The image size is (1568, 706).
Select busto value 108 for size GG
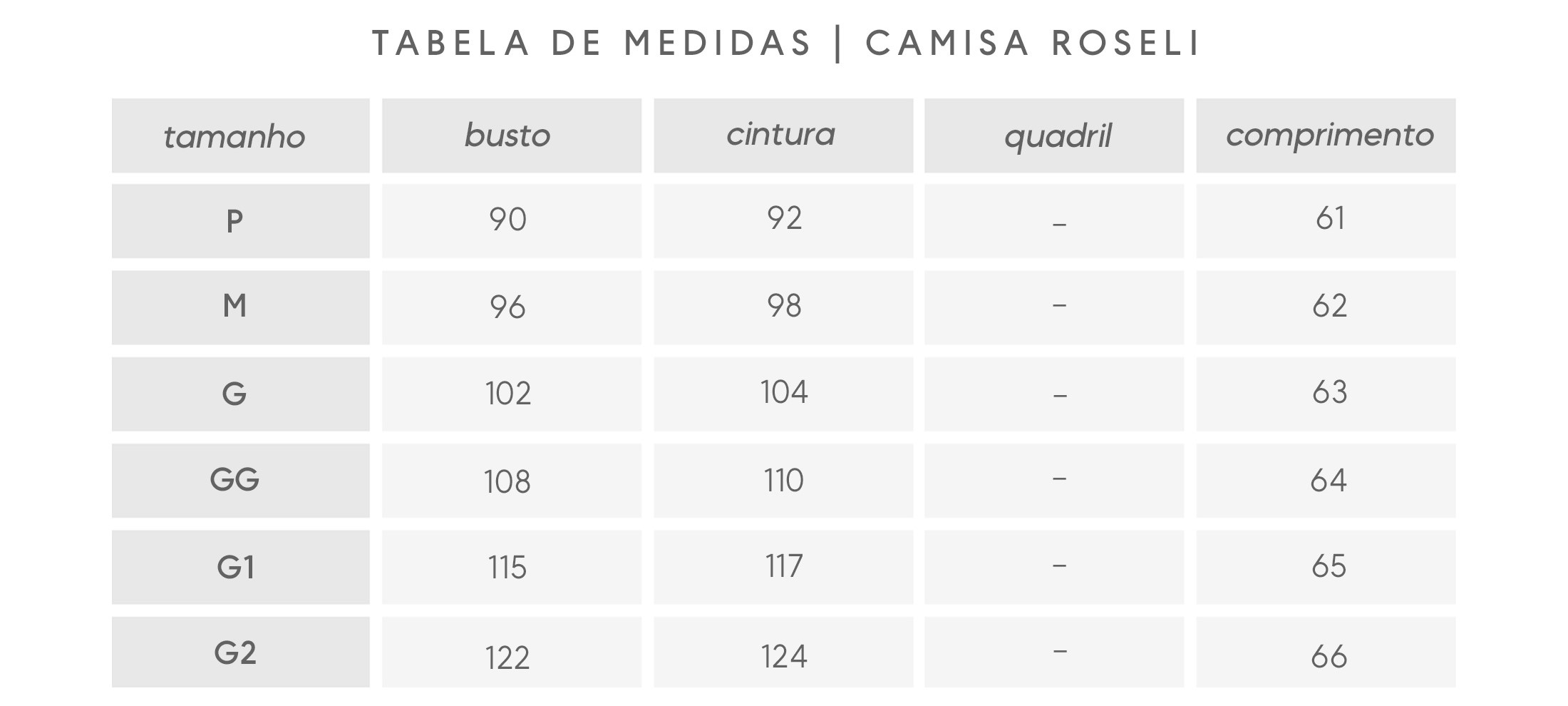tap(507, 482)
